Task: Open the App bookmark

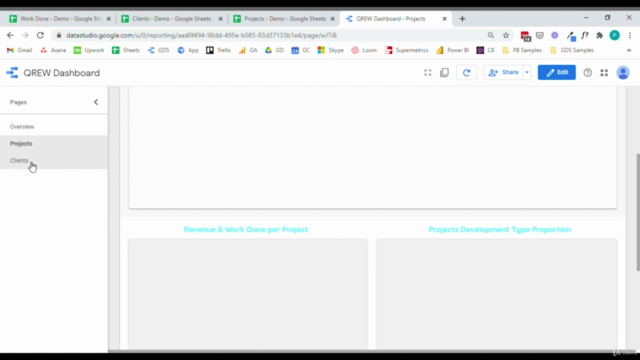Action: (x=188, y=50)
